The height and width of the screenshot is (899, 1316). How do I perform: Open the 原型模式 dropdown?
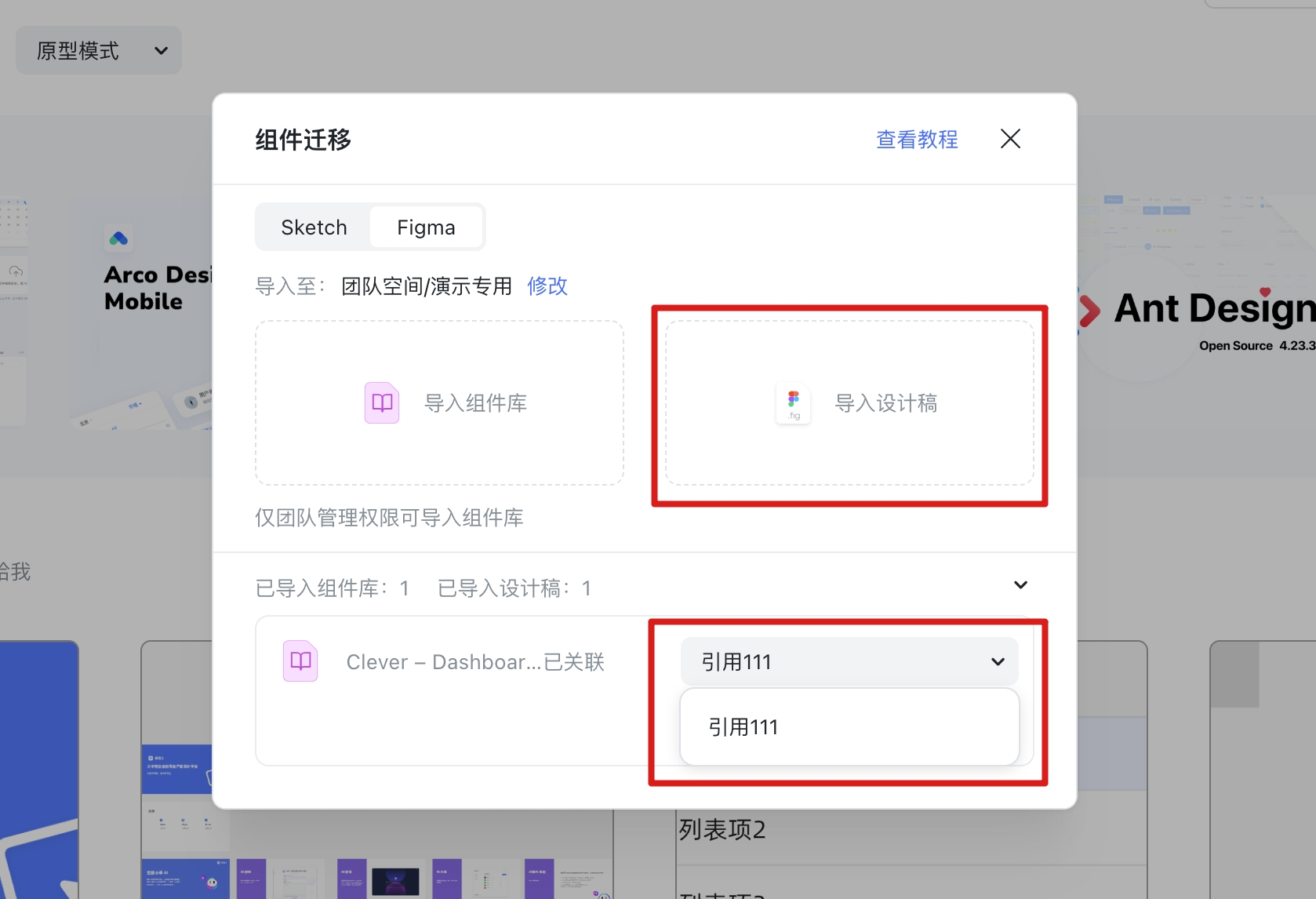[97, 49]
